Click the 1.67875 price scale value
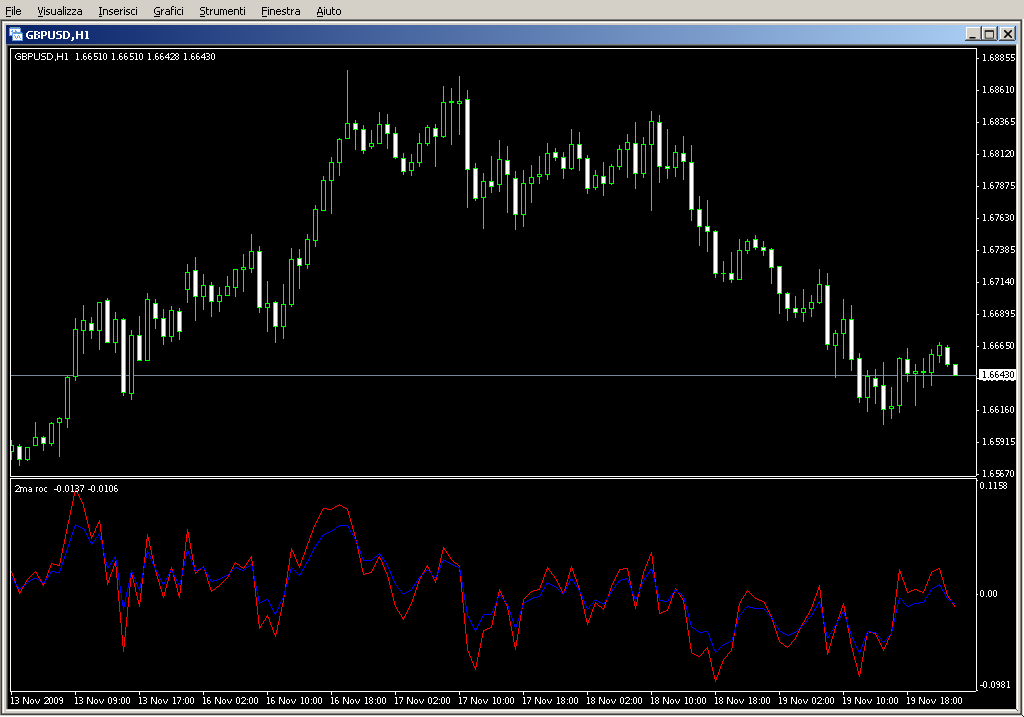The width and height of the screenshot is (1024, 717). click(999, 185)
